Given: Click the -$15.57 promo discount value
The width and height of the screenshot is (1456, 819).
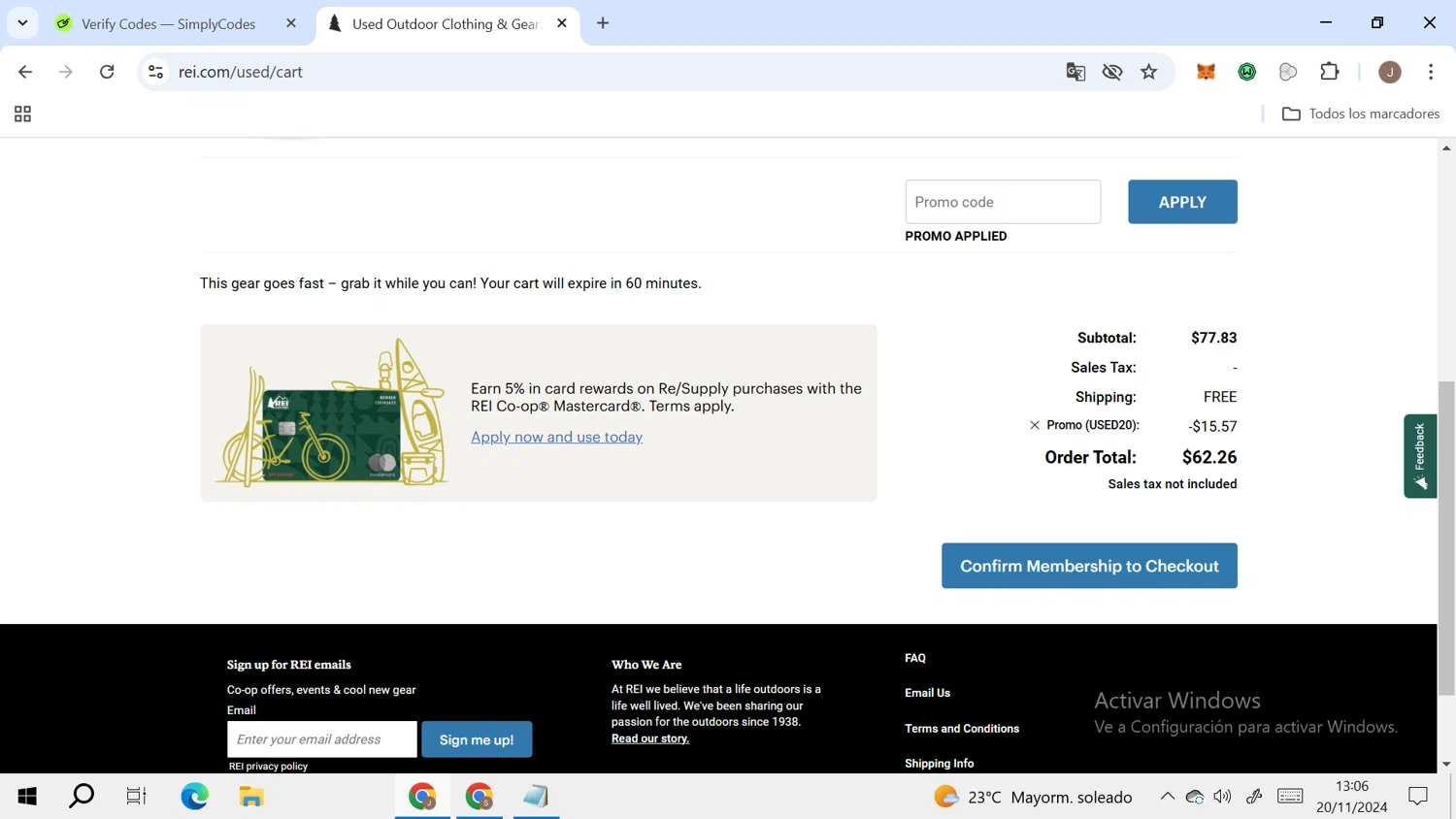Looking at the screenshot, I should (x=1212, y=426).
